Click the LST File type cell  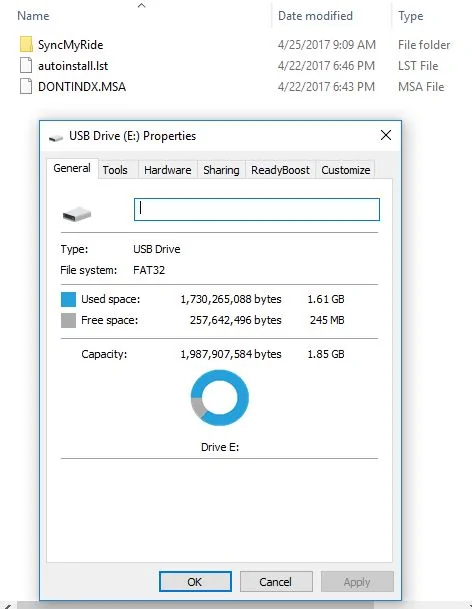click(x=418, y=66)
